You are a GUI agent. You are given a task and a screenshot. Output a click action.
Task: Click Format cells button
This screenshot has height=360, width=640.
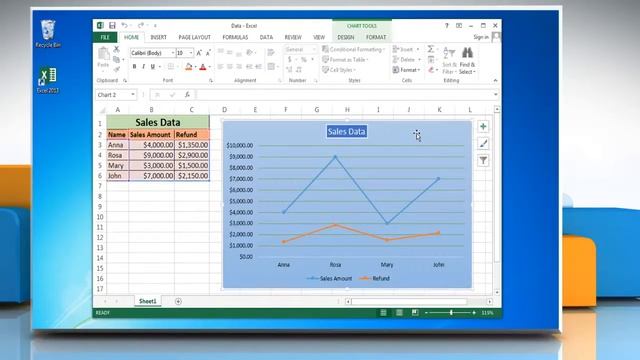click(406, 70)
